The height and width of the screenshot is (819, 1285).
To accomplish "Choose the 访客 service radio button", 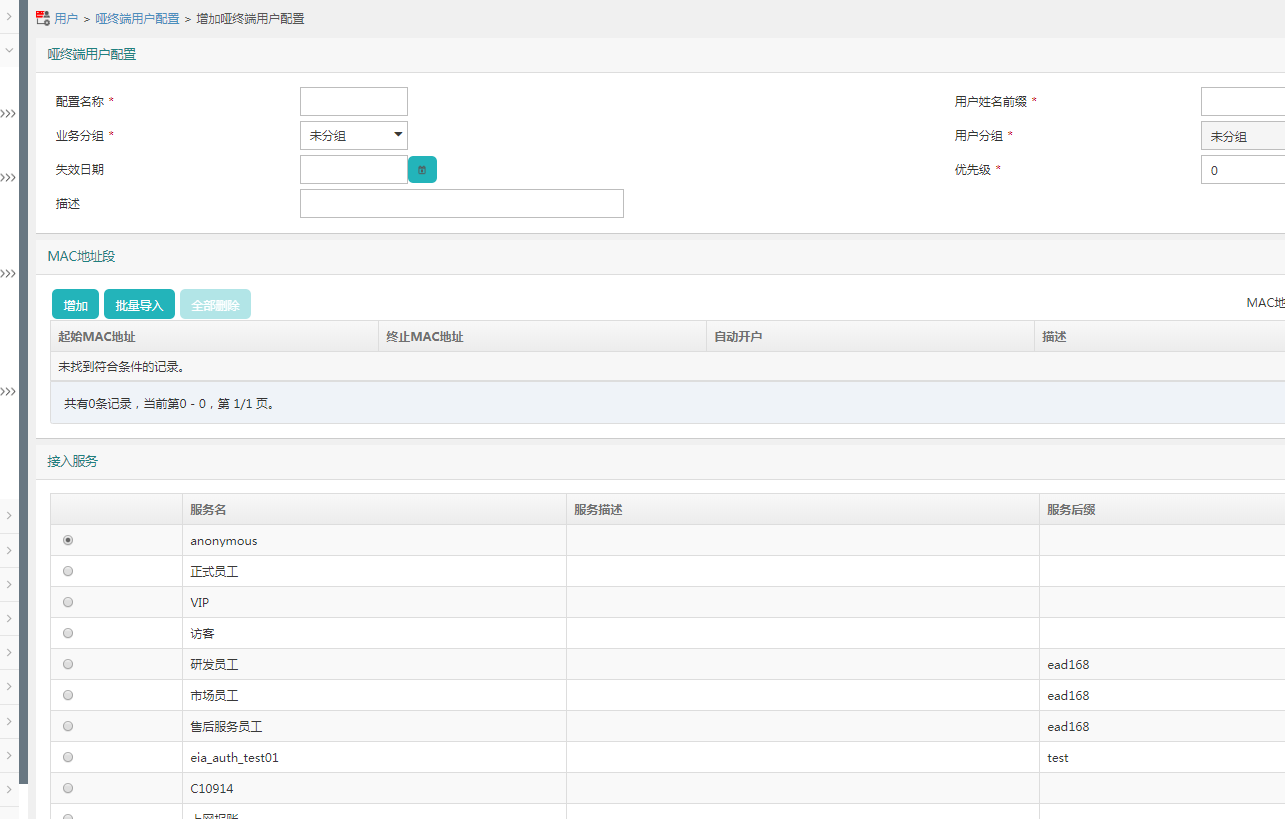I will click(68, 633).
